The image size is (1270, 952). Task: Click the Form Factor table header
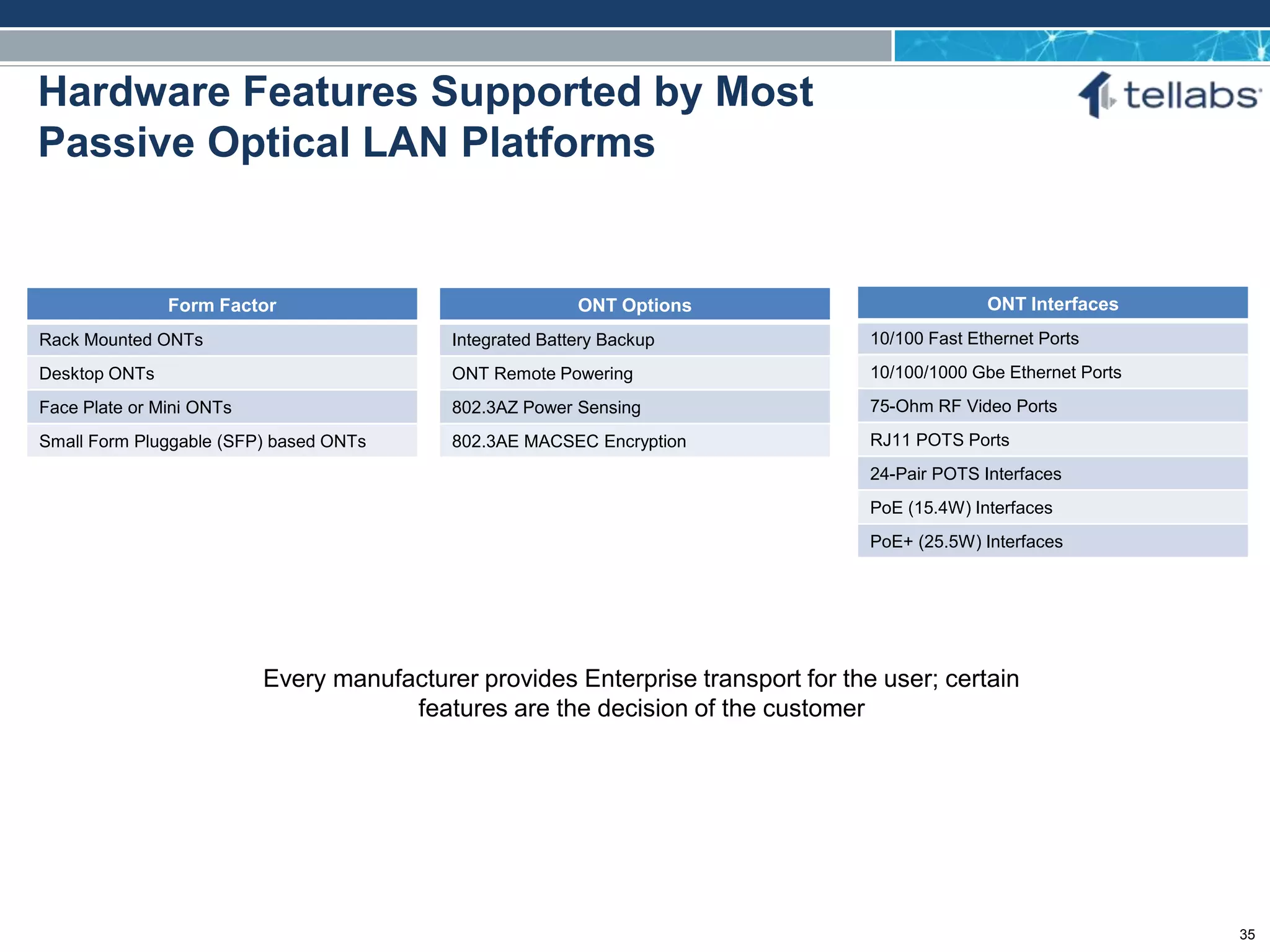[x=222, y=305]
